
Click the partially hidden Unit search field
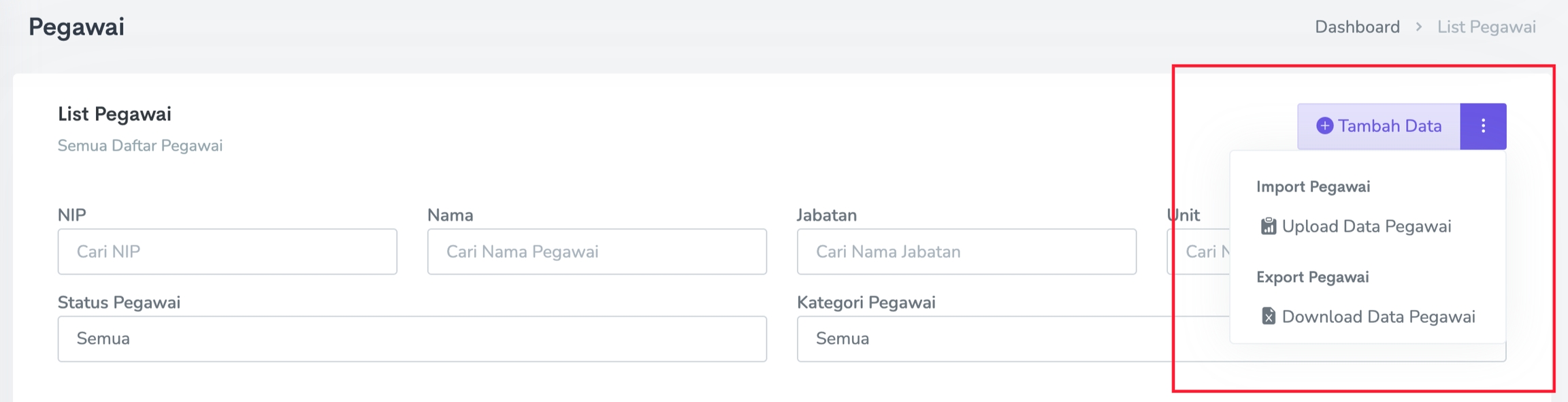1199,252
